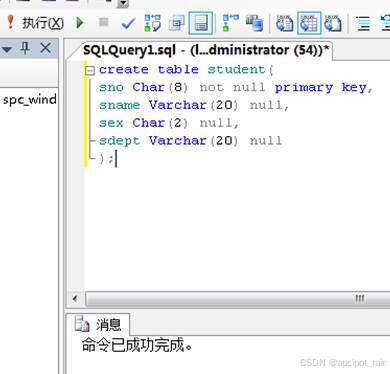Include the actual execution plan
390x374 pixels.
[231, 23]
